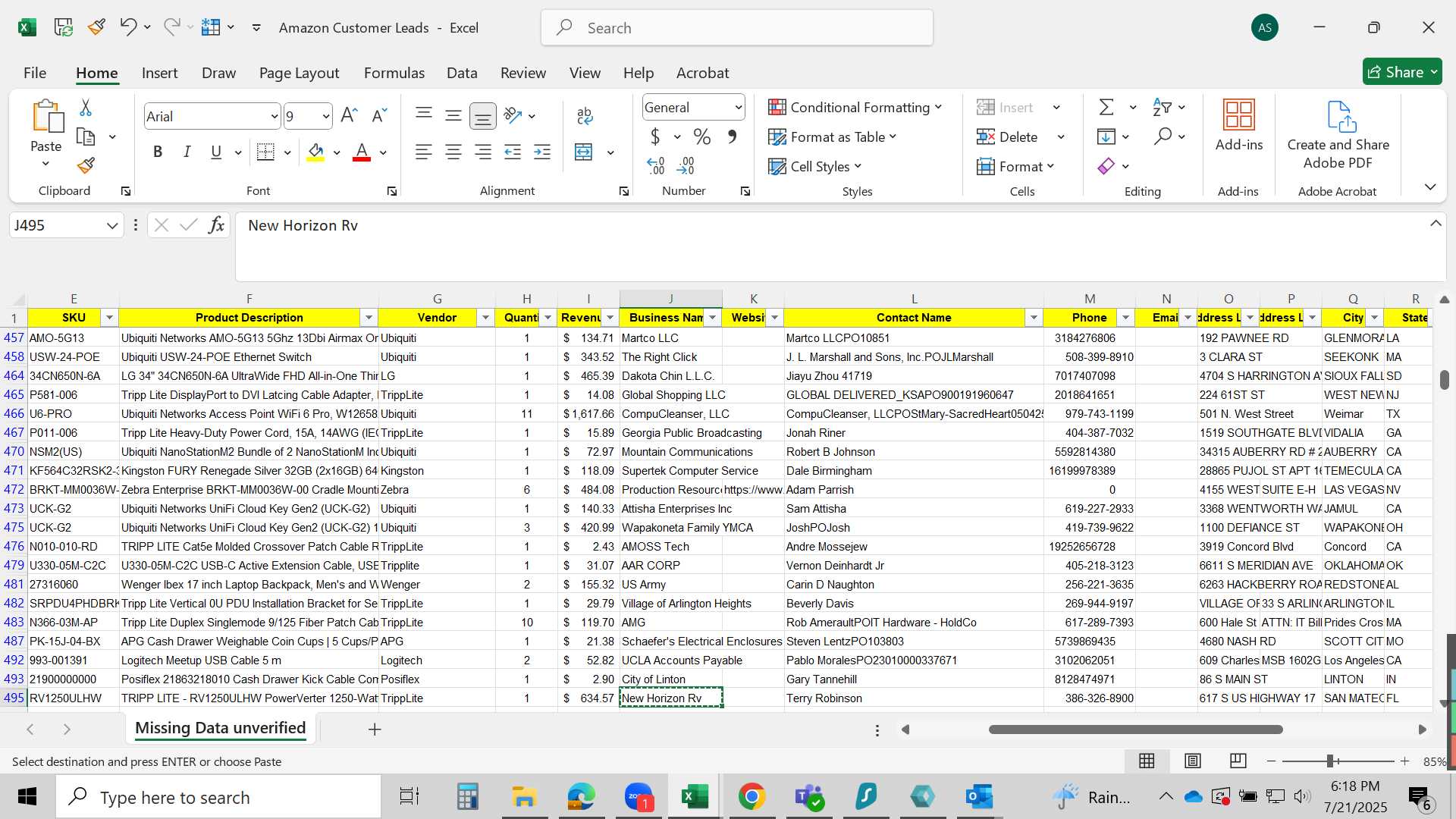
Task: Click the horizontal scrollbar thumb
Action: click(x=1135, y=730)
